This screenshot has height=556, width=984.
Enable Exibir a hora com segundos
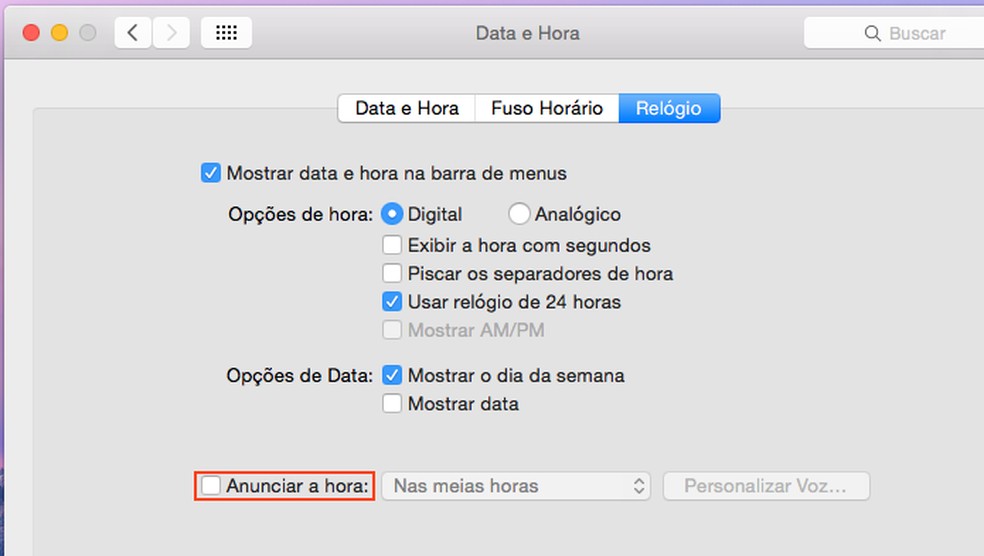pos(393,245)
